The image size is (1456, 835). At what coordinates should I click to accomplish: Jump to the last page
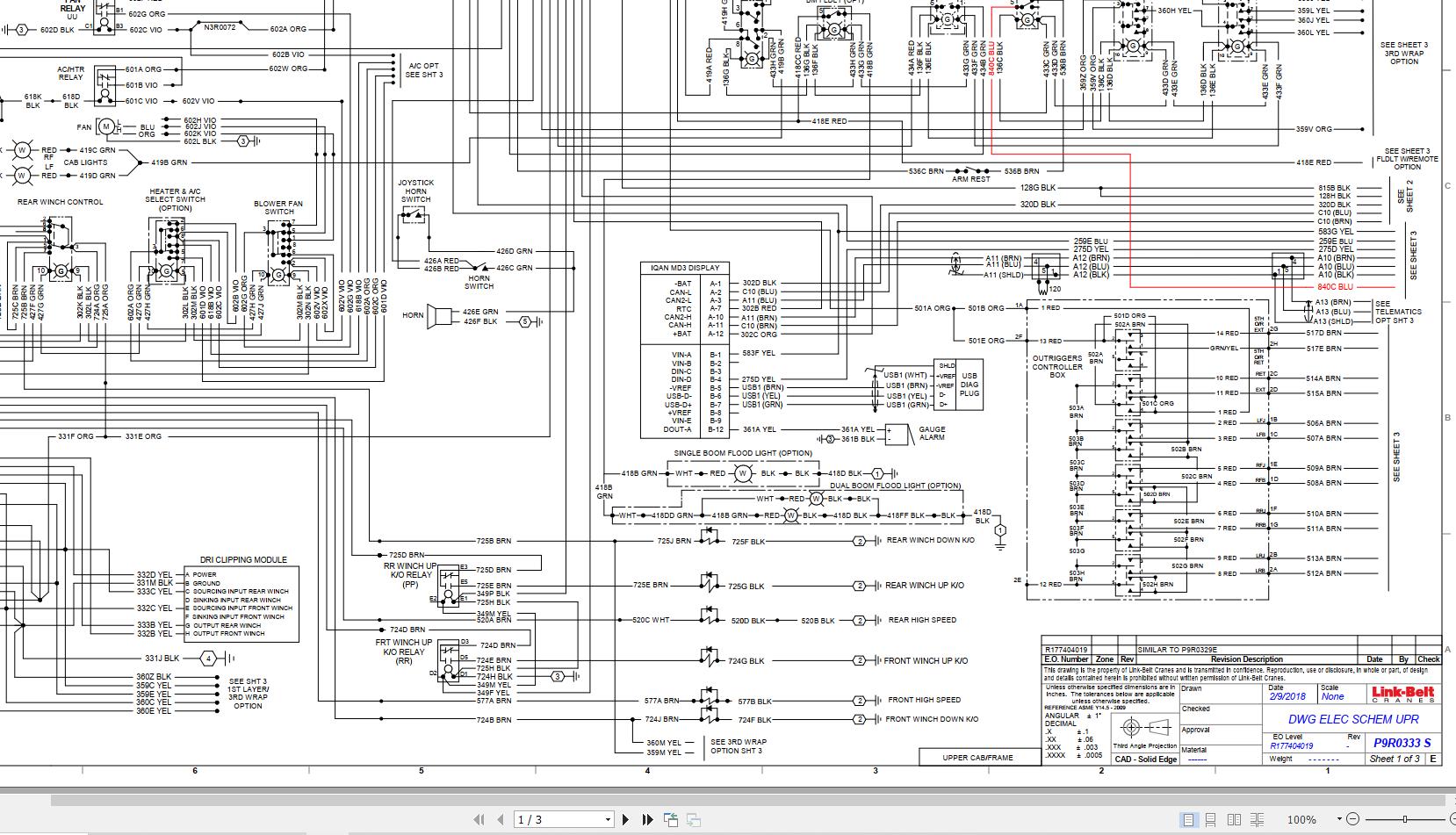click(647, 819)
